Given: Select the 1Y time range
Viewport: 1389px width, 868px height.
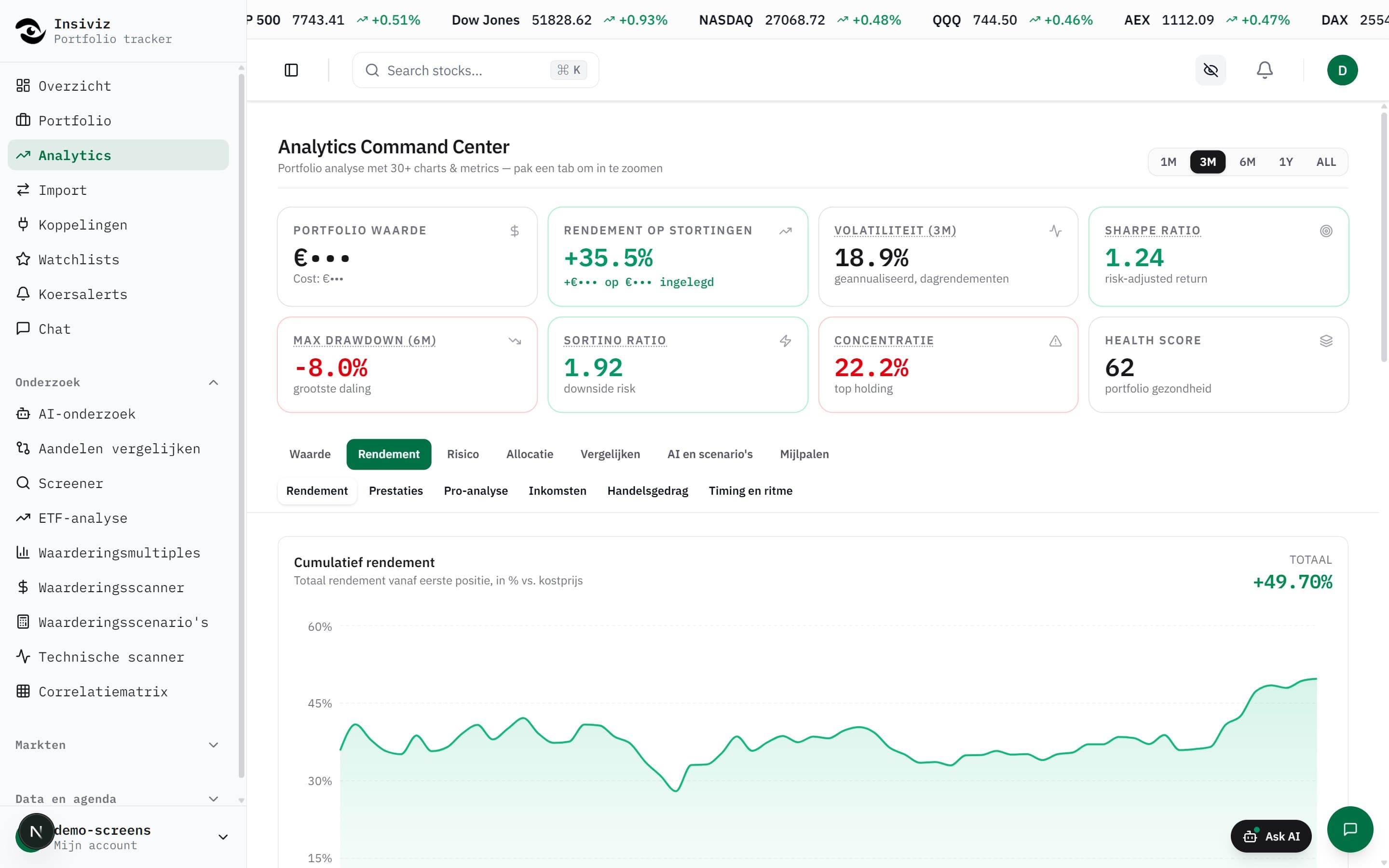Looking at the screenshot, I should click(x=1286, y=162).
